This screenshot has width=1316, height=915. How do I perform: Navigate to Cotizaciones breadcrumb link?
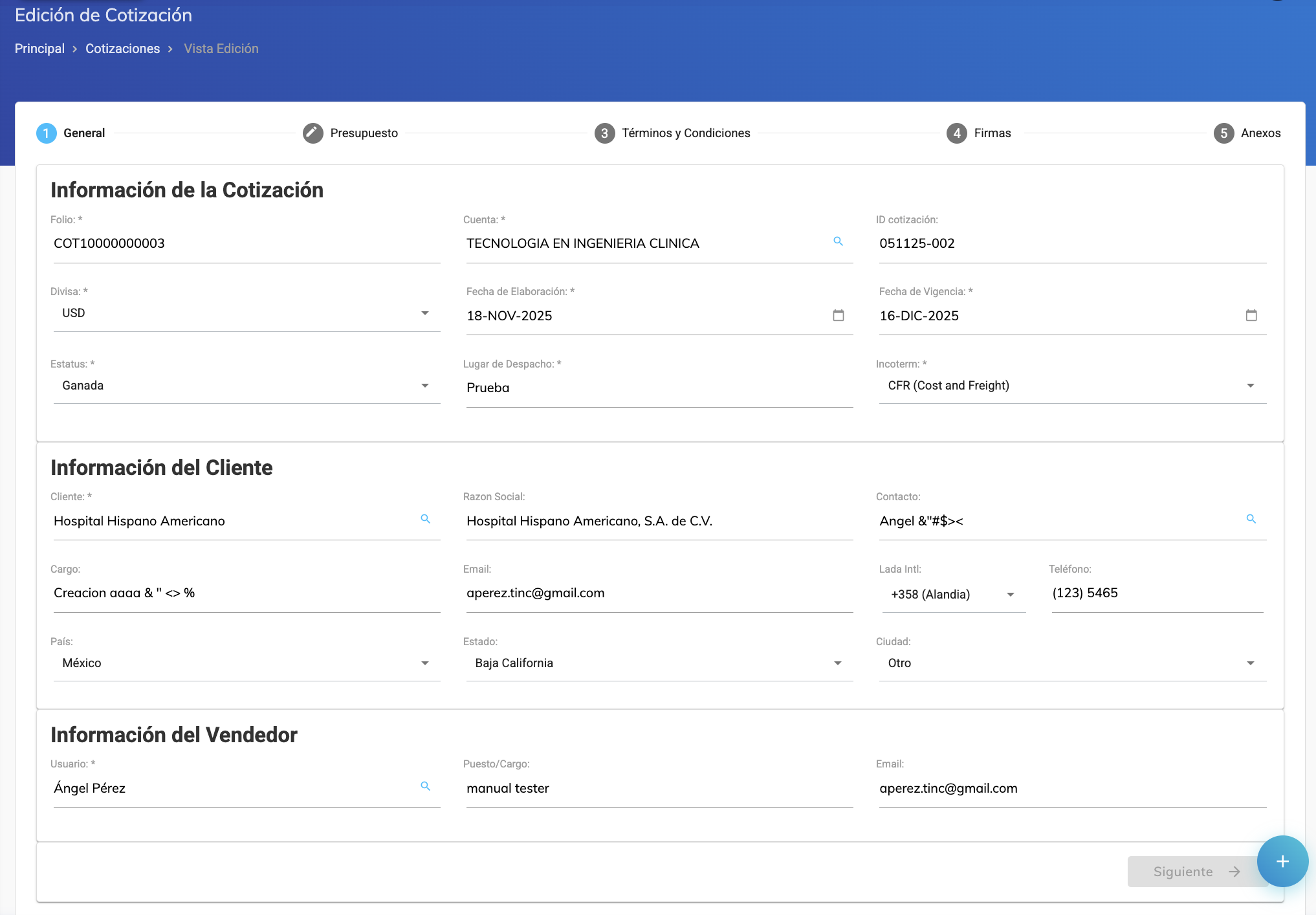(x=122, y=49)
